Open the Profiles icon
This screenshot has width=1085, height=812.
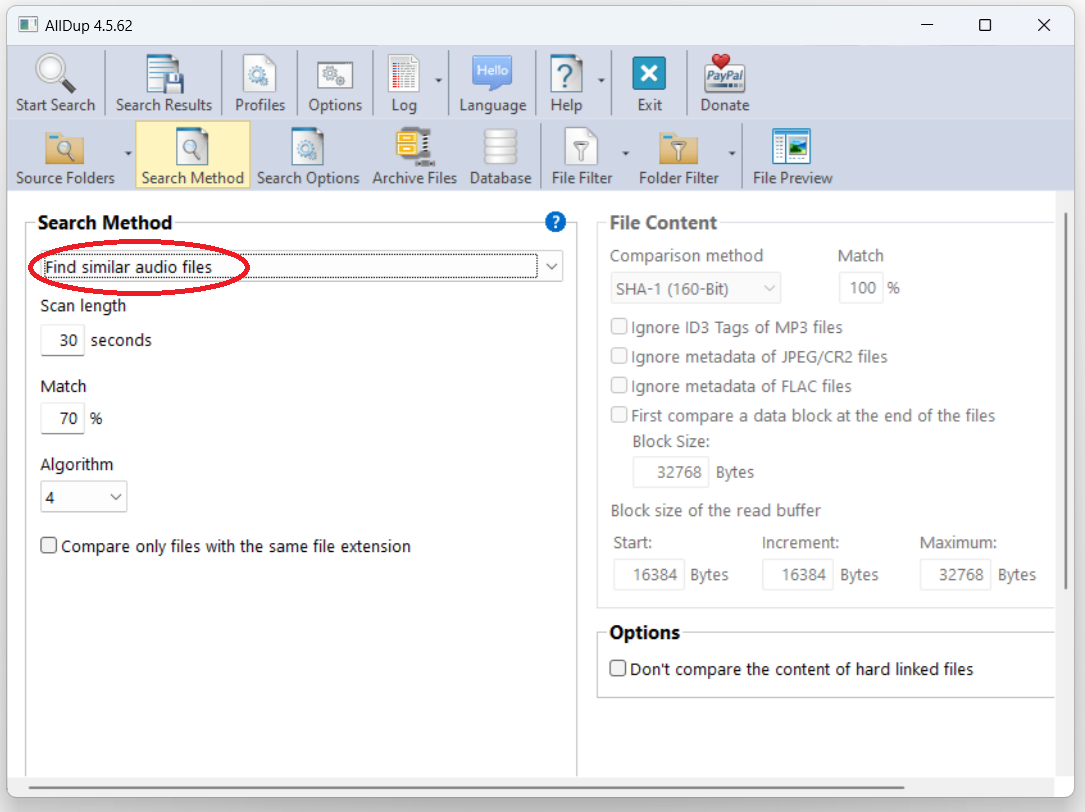pos(259,74)
